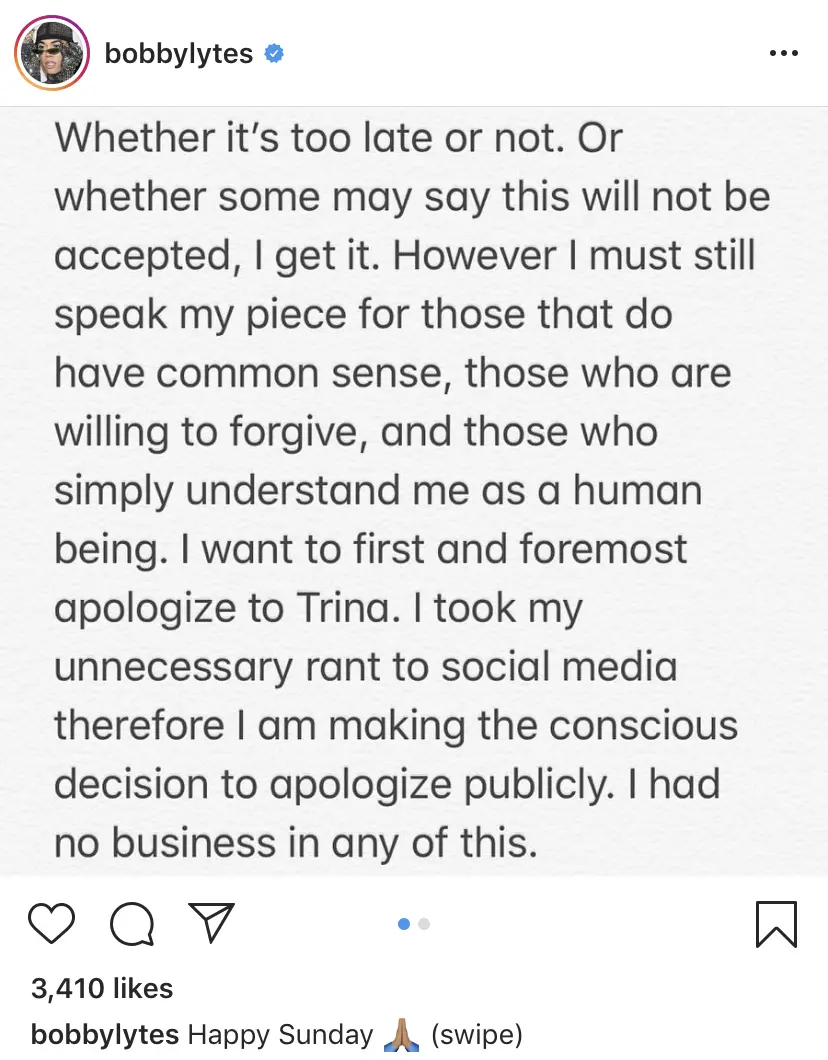
Task: Open the three-dot more options menu
Action: pyautogui.click(x=784, y=53)
